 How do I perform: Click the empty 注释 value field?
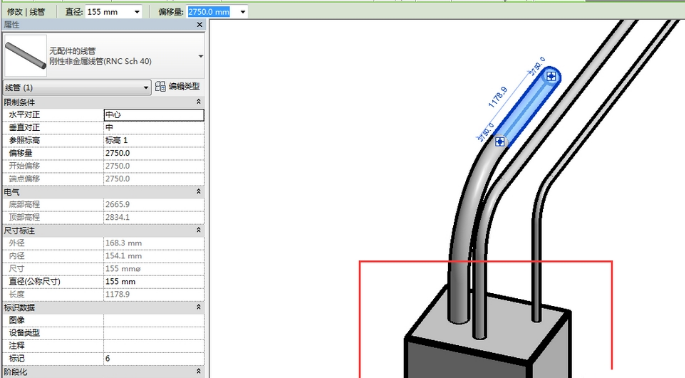pos(154,346)
